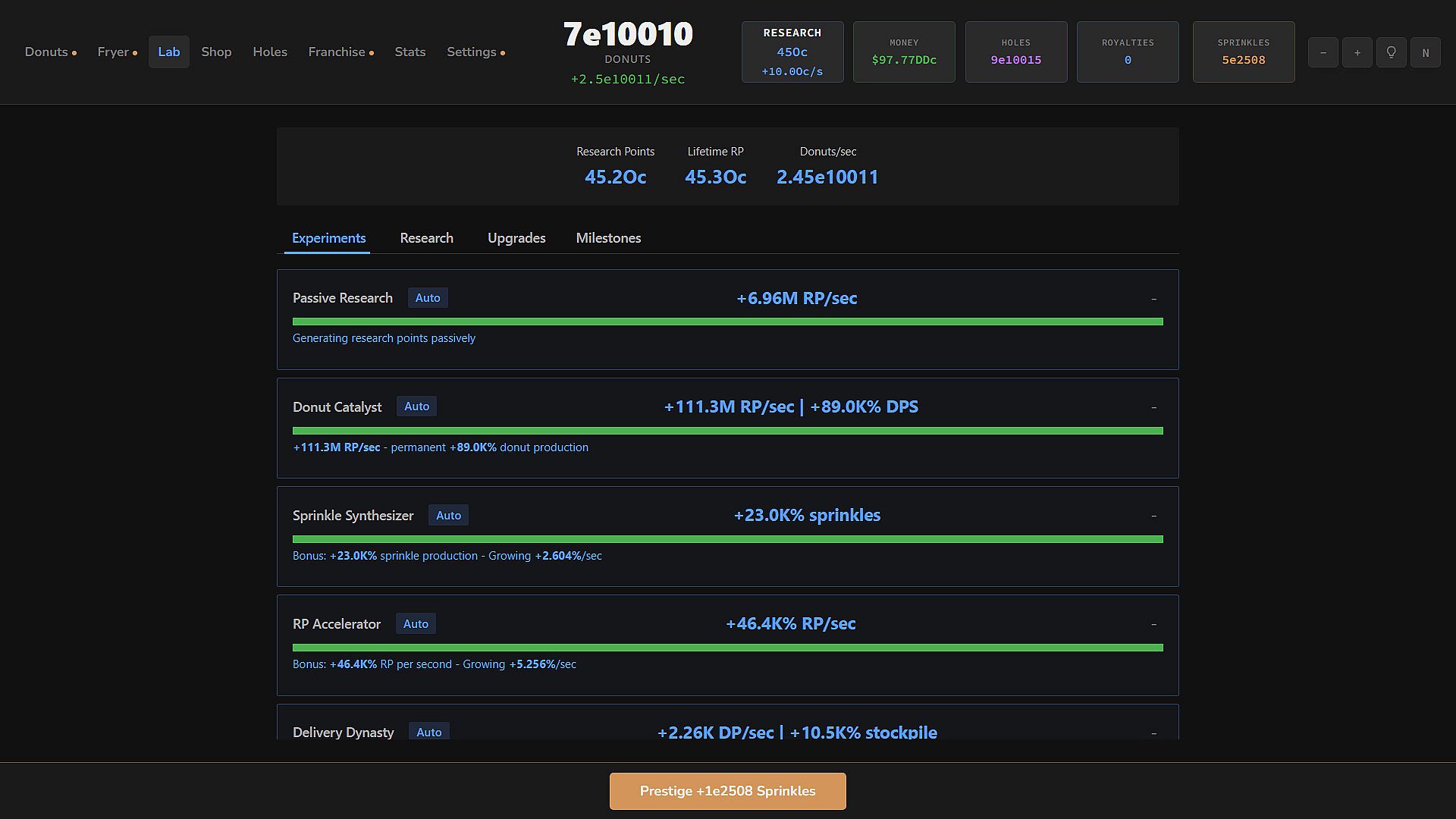The height and width of the screenshot is (819, 1456).
Task: Click the Passive Research progress bar
Action: [728, 322]
